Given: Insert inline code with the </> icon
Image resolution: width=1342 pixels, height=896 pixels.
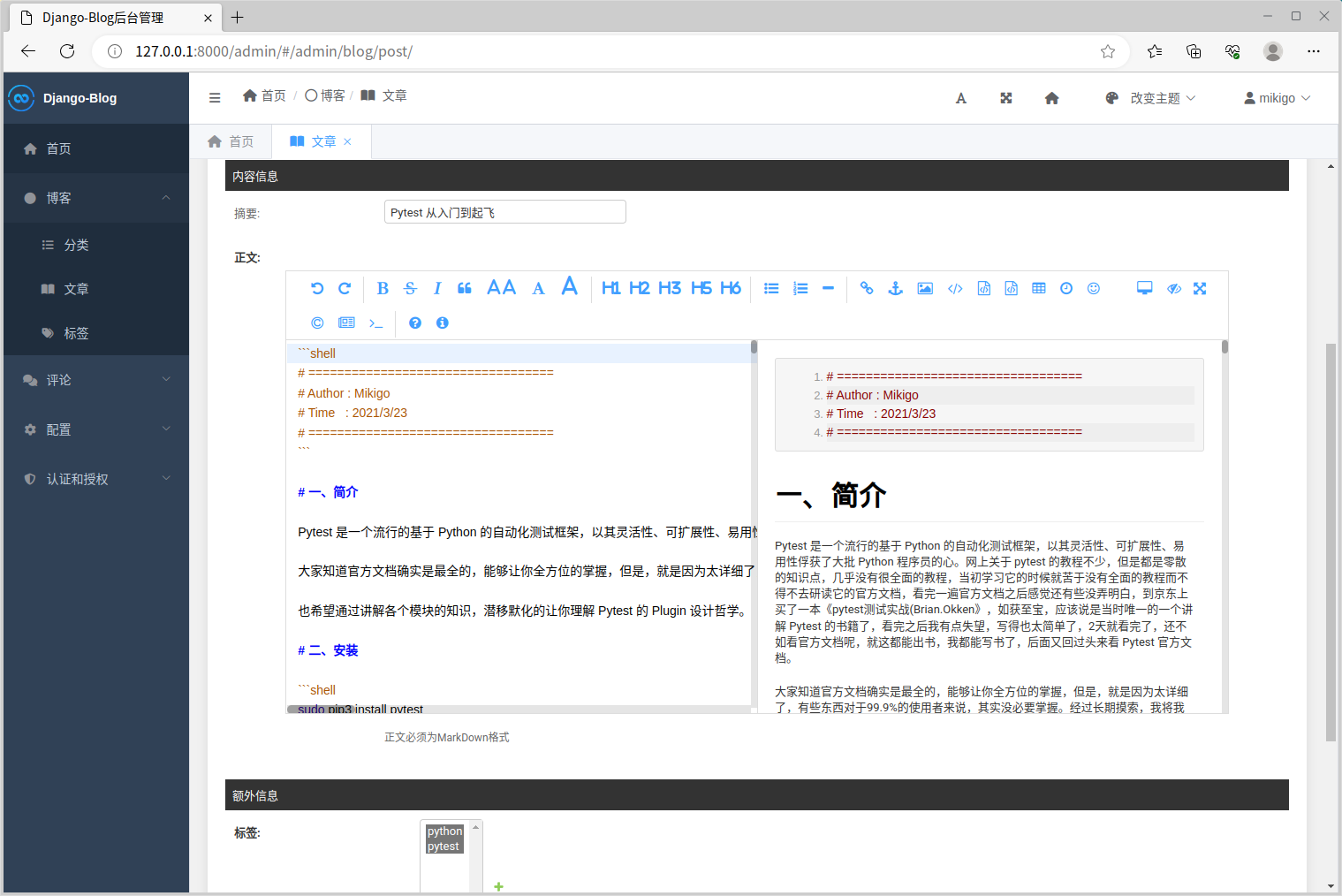Looking at the screenshot, I should click(955, 288).
